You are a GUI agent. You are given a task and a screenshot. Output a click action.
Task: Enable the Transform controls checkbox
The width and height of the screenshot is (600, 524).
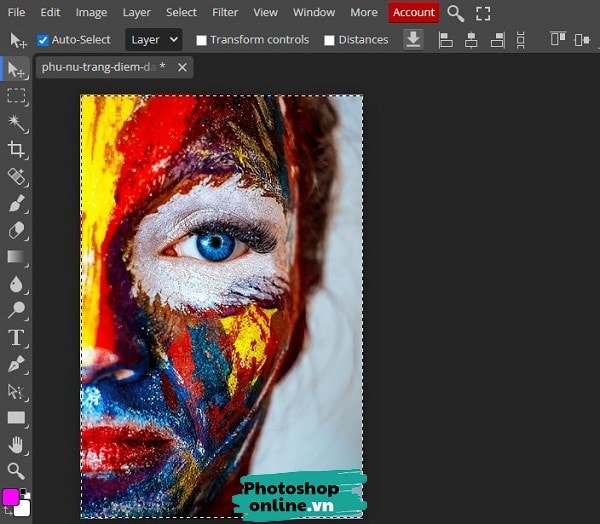point(202,40)
